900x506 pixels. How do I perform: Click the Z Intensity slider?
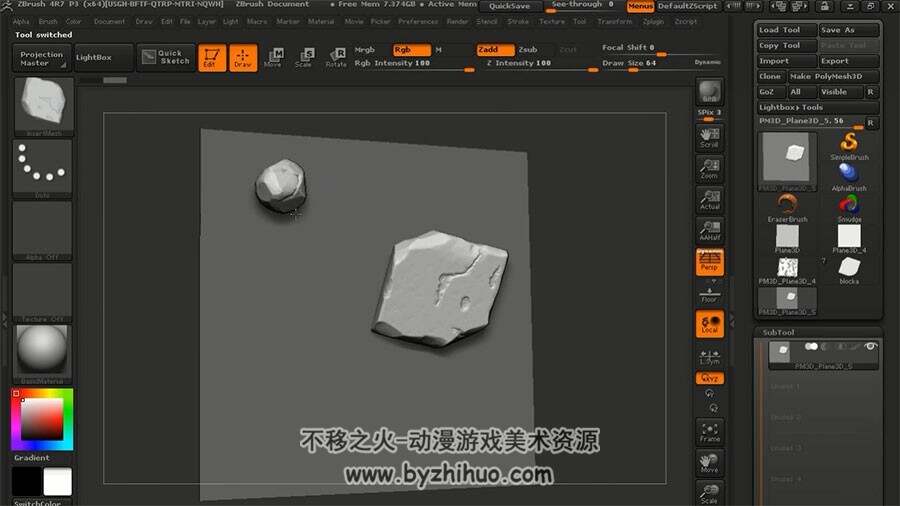[541, 64]
